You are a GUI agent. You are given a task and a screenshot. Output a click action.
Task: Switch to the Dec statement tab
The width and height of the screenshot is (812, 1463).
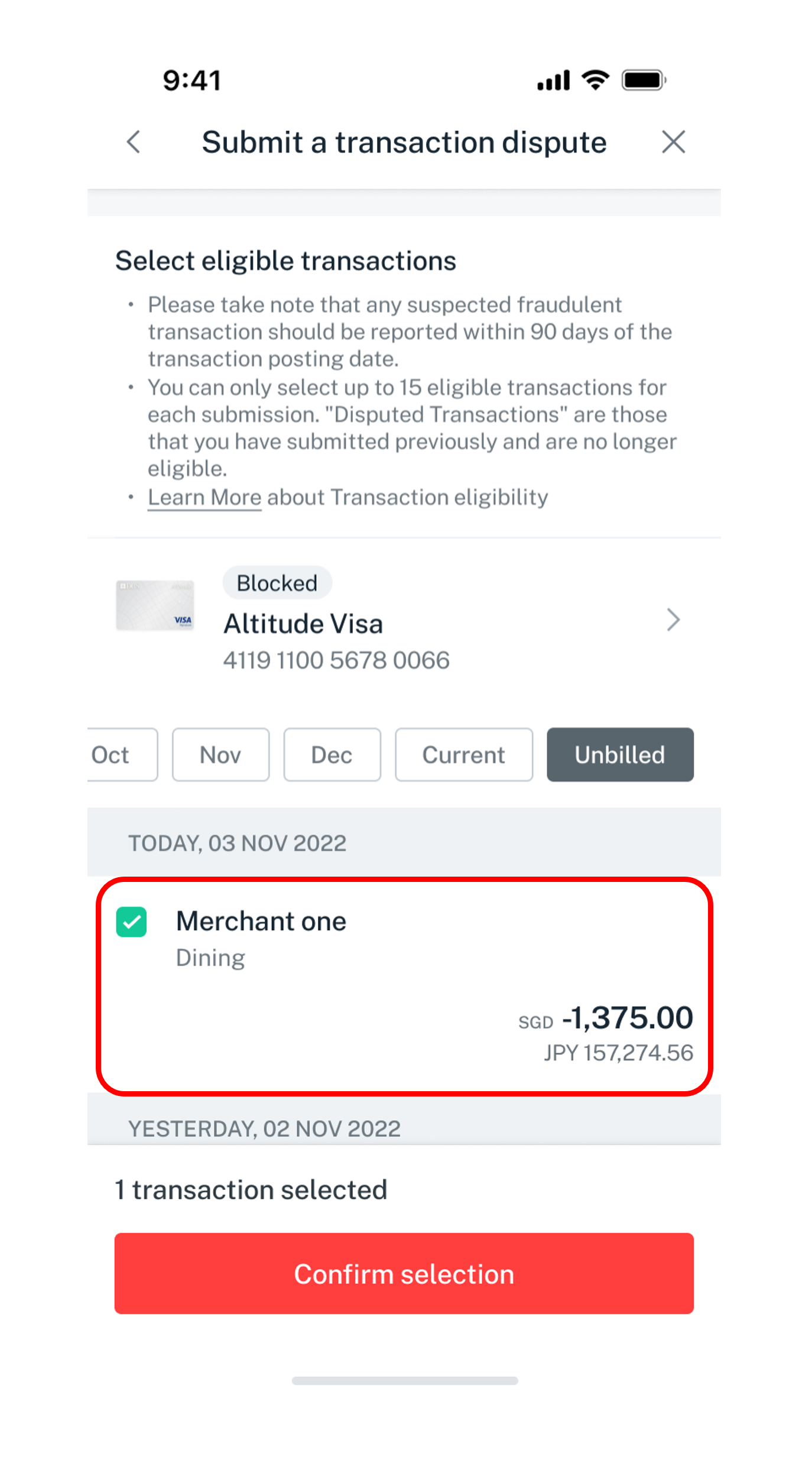click(332, 754)
